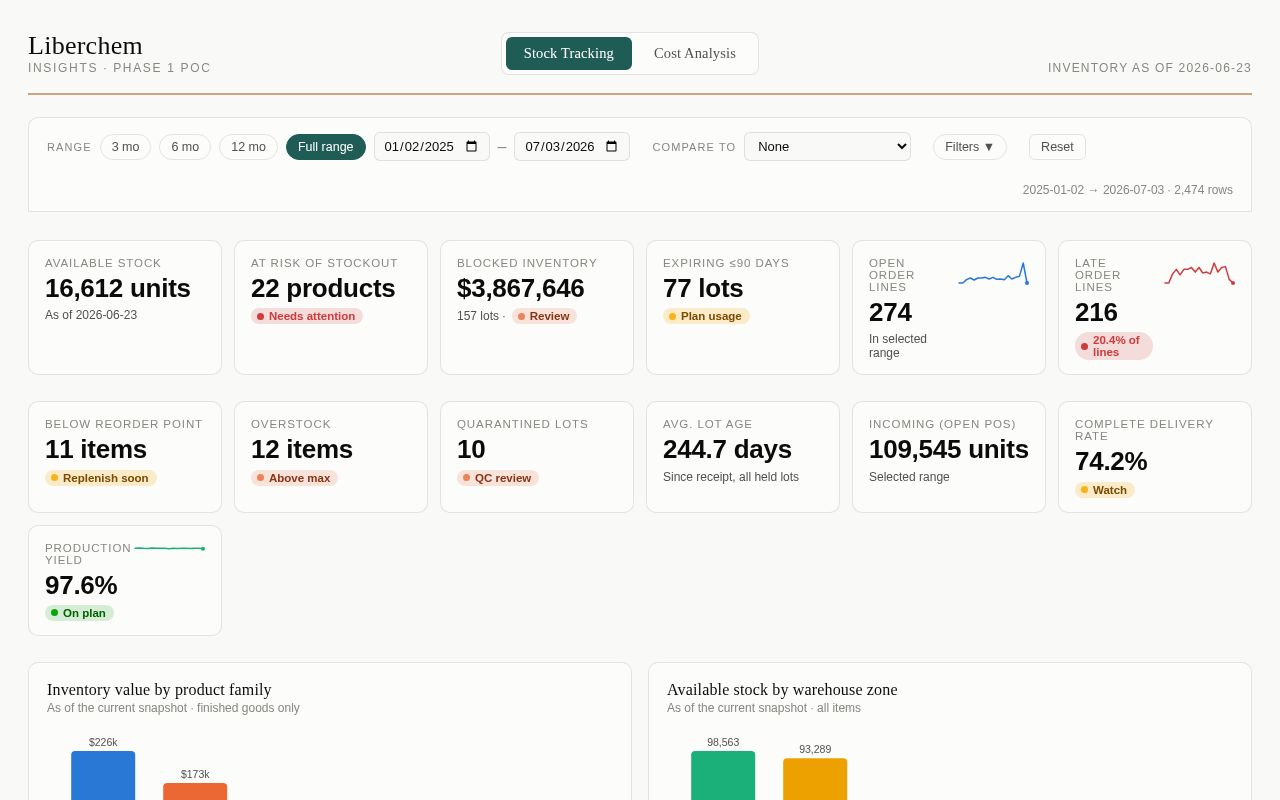Viewport: 1280px width, 800px height.
Task: Edit the end date 07/03/2026 field
Action: 572,147
